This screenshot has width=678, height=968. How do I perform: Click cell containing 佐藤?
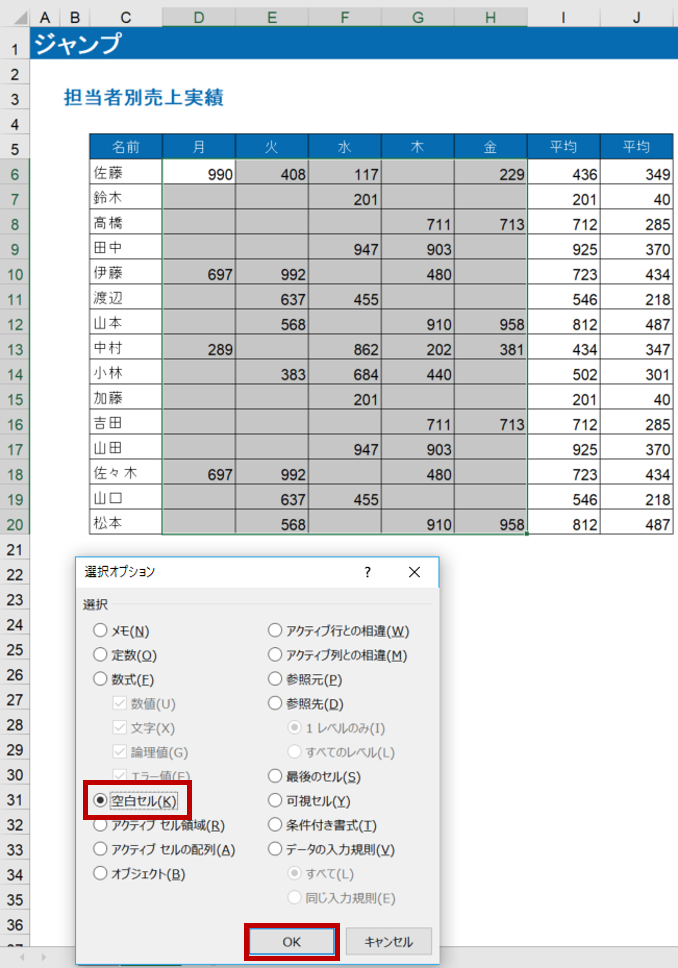tap(125, 173)
